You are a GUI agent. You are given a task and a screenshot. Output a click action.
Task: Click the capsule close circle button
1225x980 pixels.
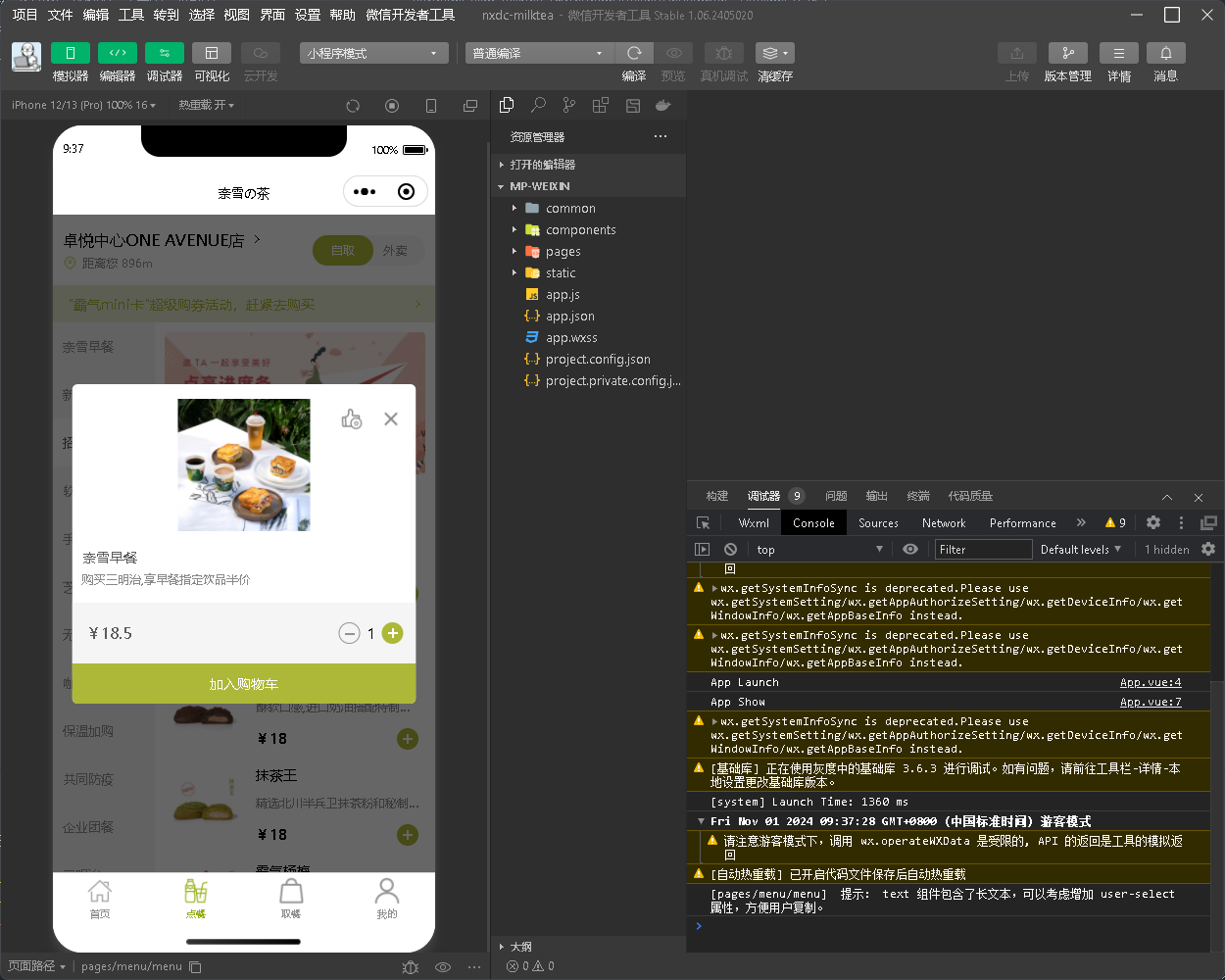pos(407,192)
